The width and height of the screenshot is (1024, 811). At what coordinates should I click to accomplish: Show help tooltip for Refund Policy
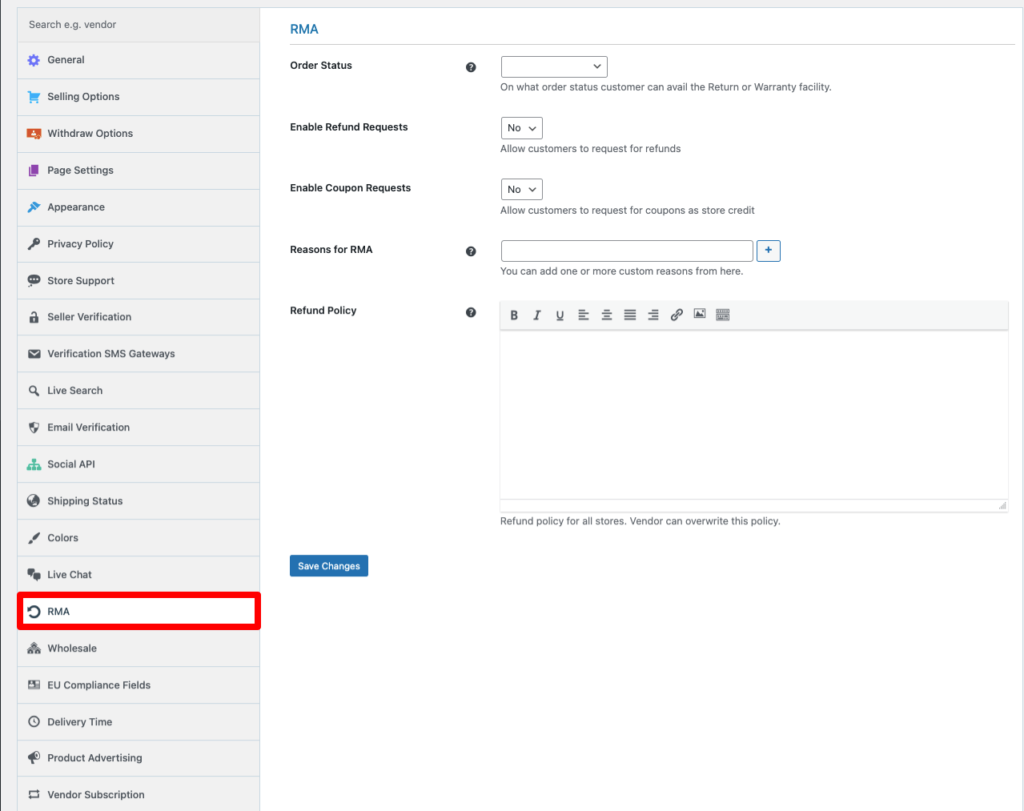click(471, 312)
